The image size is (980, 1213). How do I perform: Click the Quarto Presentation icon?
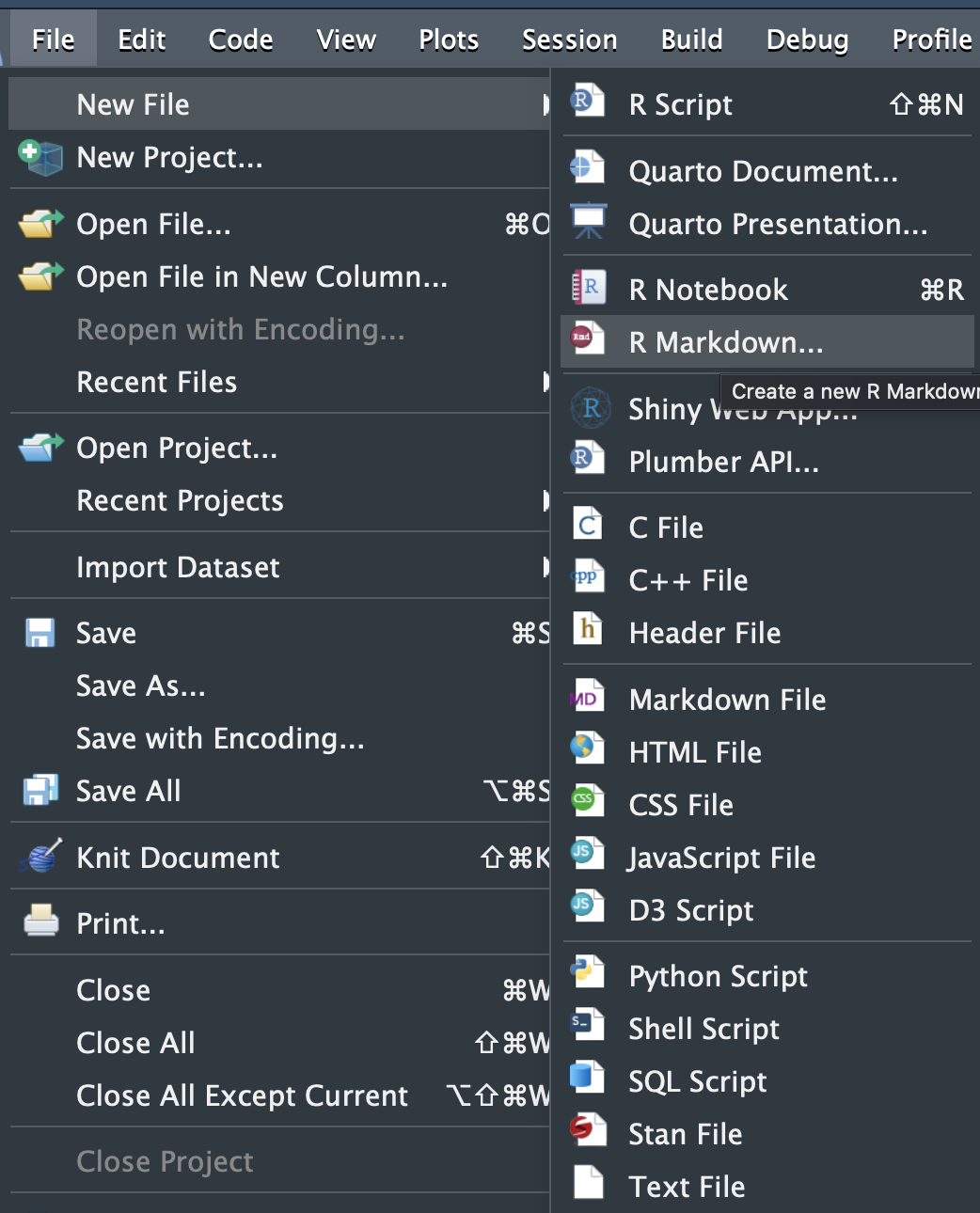pos(589,221)
